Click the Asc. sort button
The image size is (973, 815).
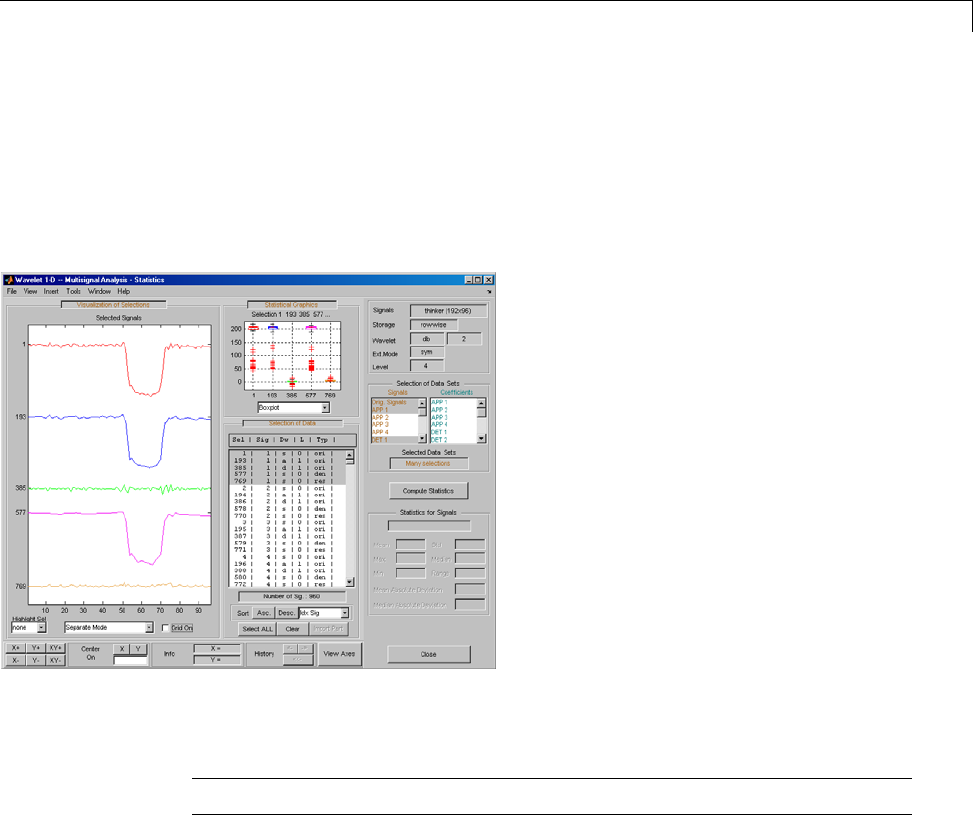click(x=264, y=613)
